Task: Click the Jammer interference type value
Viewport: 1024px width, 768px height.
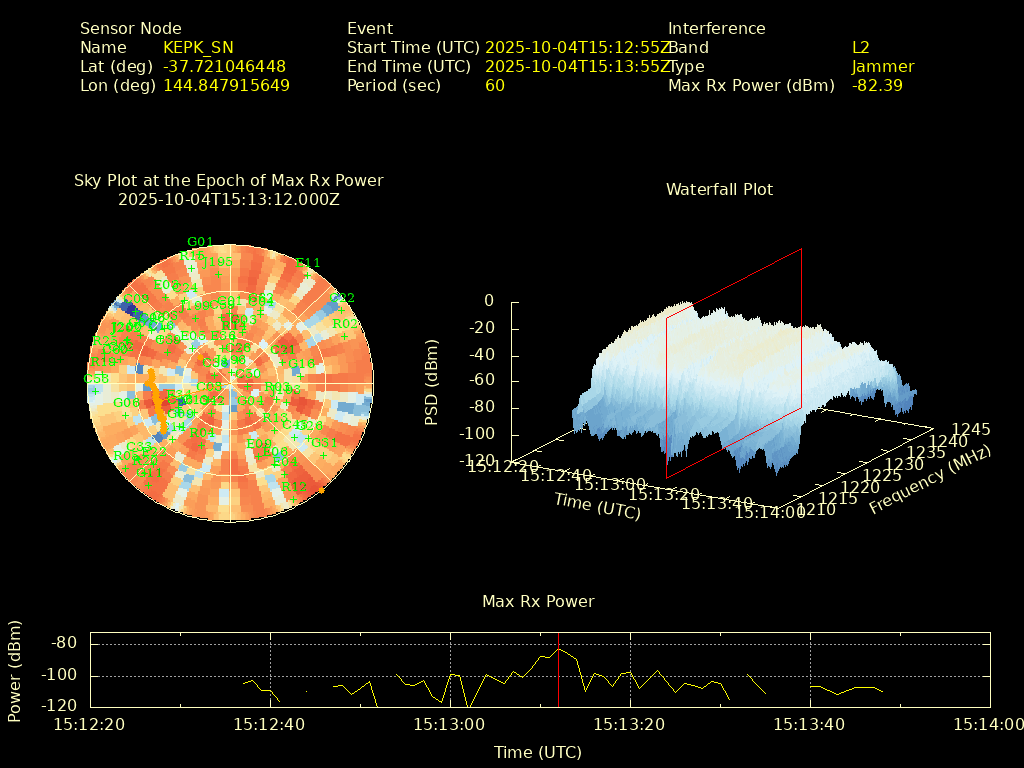Action: click(x=882, y=67)
